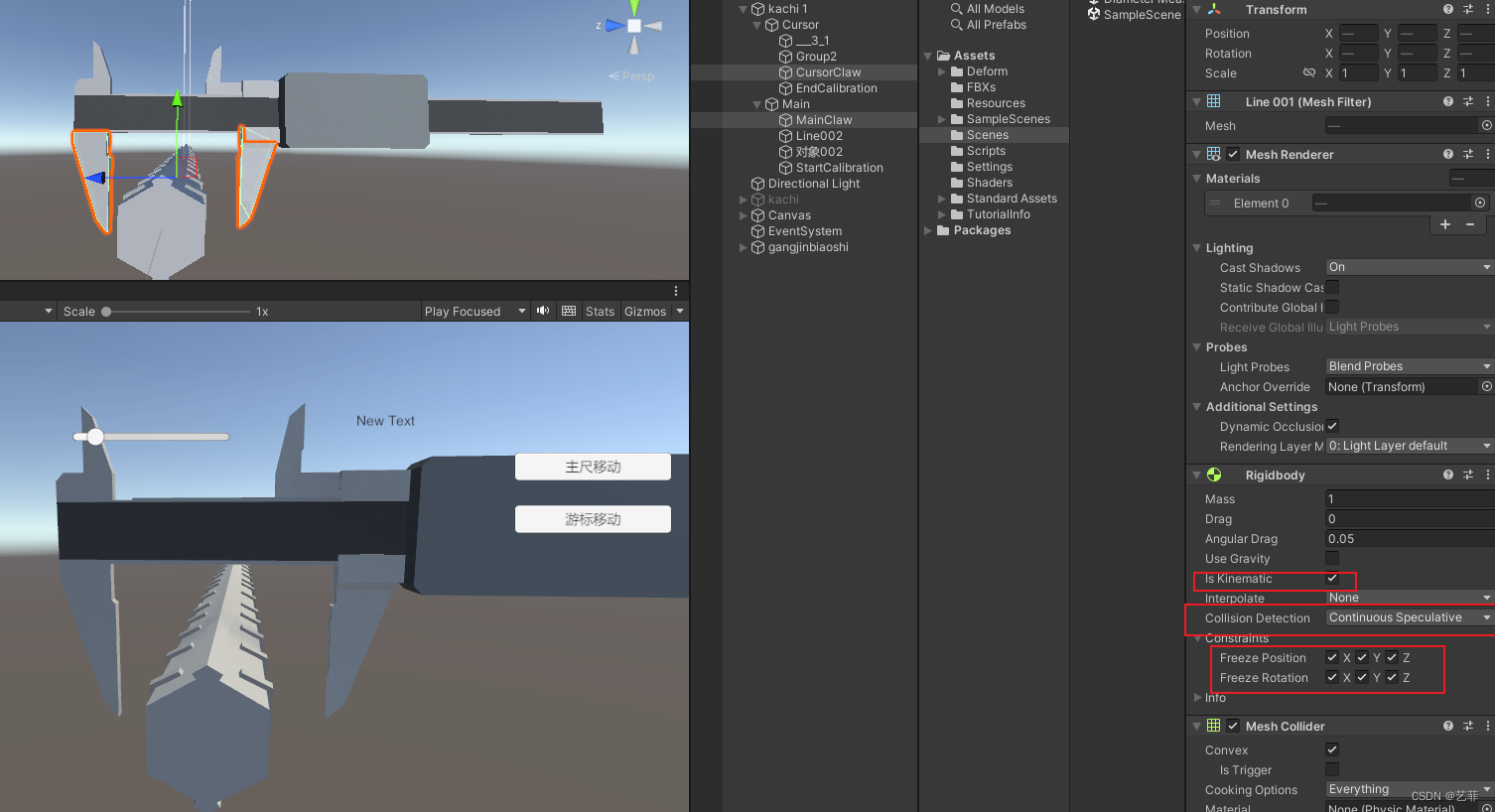Image resolution: width=1495 pixels, height=812 pixels.
Task: Click the help icon on the Rigidbody component
Action: (1447, 474)
